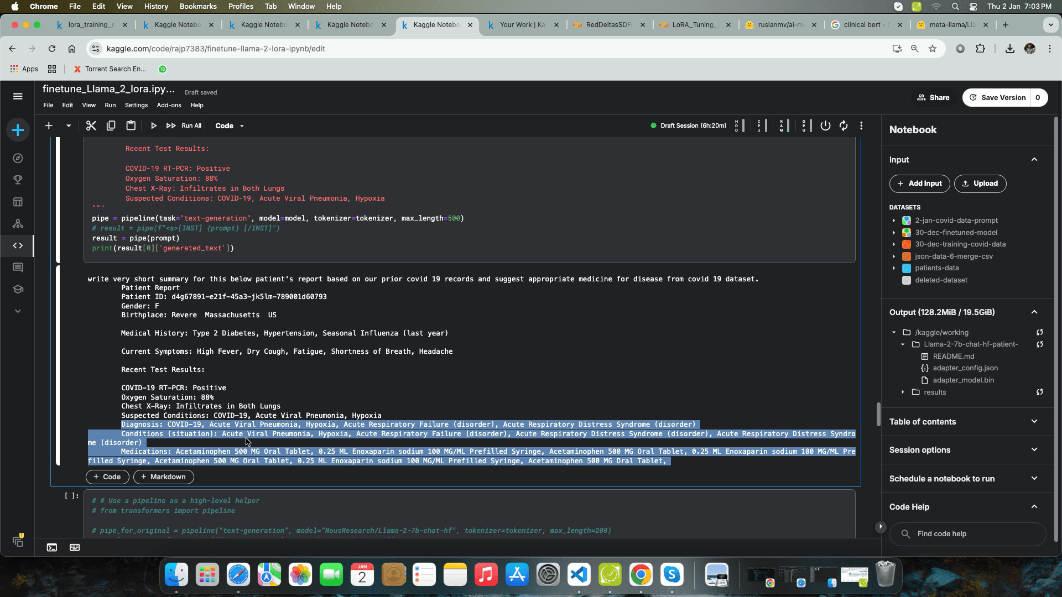This screenshot has width=1062, height=597.
Task: Open the Code cell type dropdown
Action: [229, 126]
